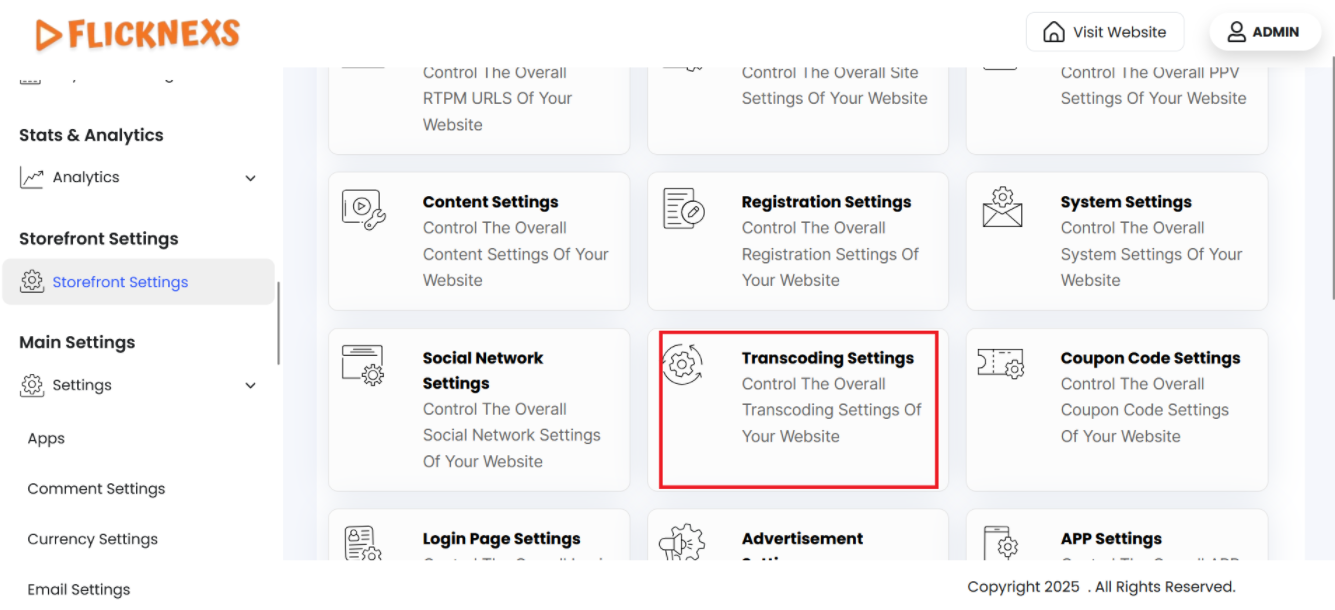
Task: Click the Login Page Settings icon
Action: click(x=362, y=544)
